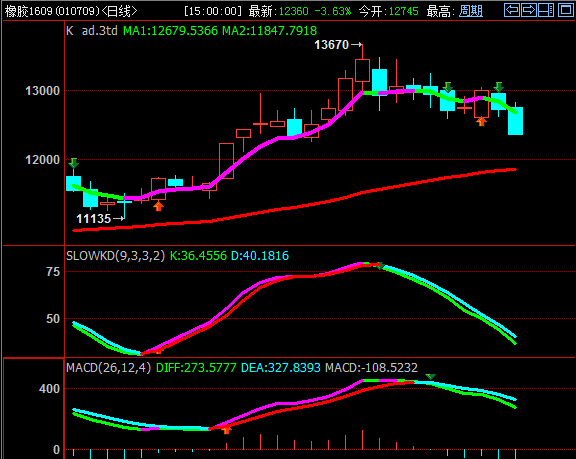The height and width of the screenshot is (459, 576).
Task: Click the single-window fullscreen layout icon
Action: pyautogui.click(x=565, y=10)
